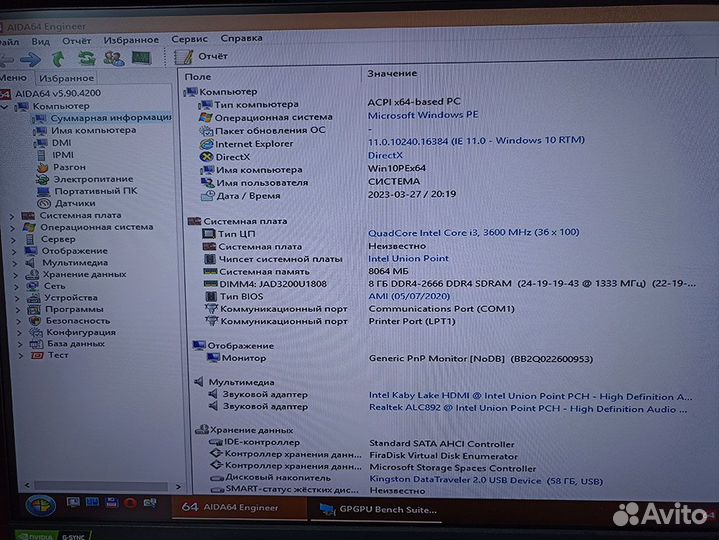719x540 pixels.
Task: Expand the Мультимедиа tree node
Action: (15, 264)
